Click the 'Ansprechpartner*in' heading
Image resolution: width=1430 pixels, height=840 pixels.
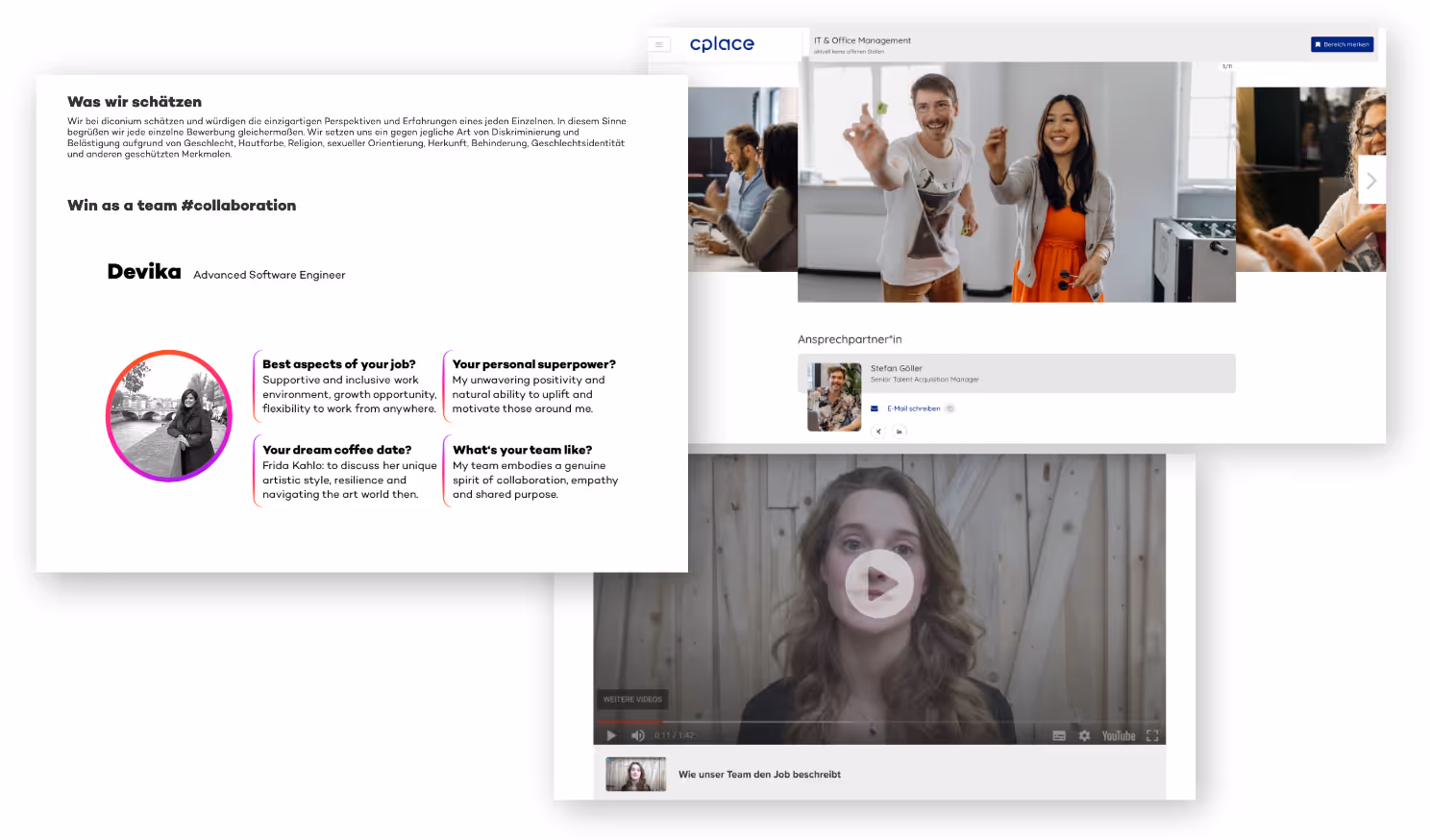(850, 339)
